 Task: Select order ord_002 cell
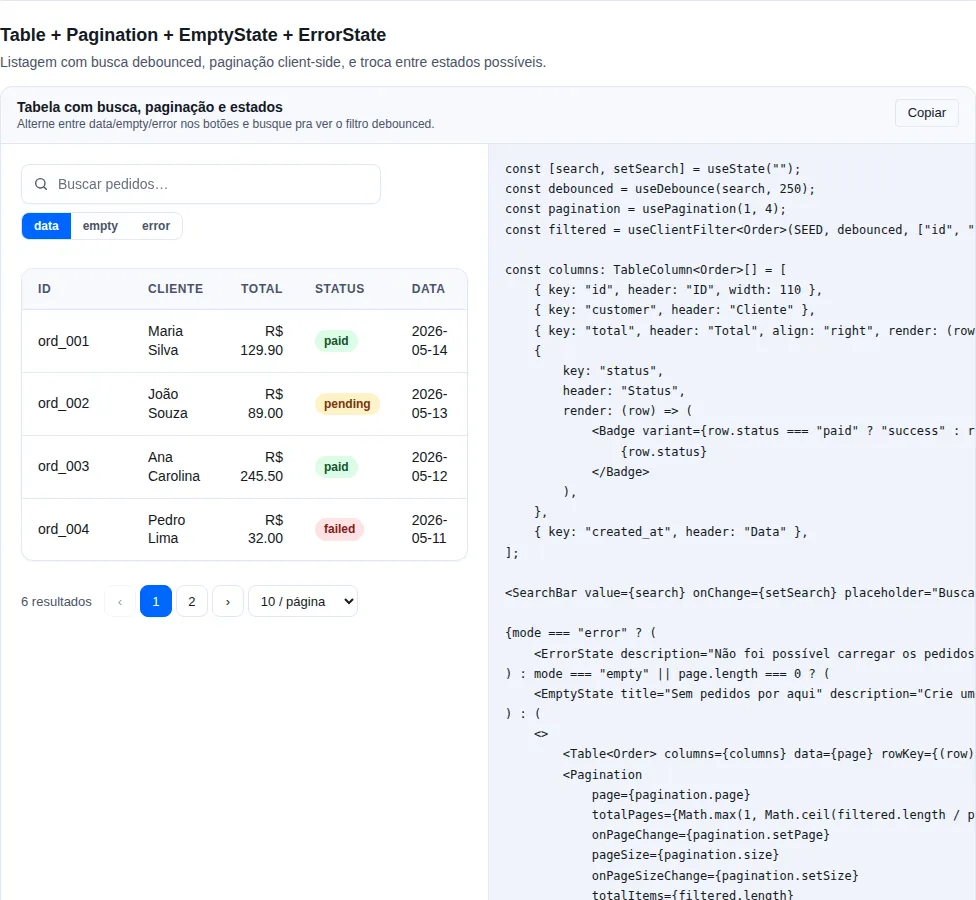pyautogui.click(x=63, y=403)
